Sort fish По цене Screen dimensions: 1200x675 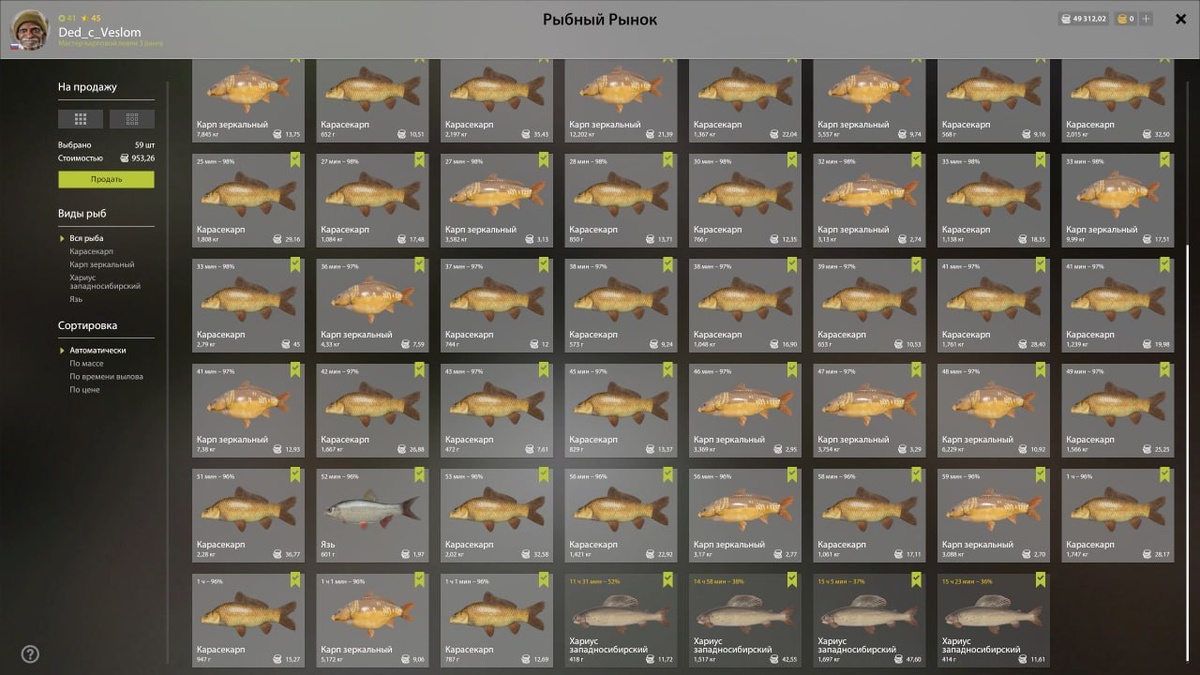[85, 389]
